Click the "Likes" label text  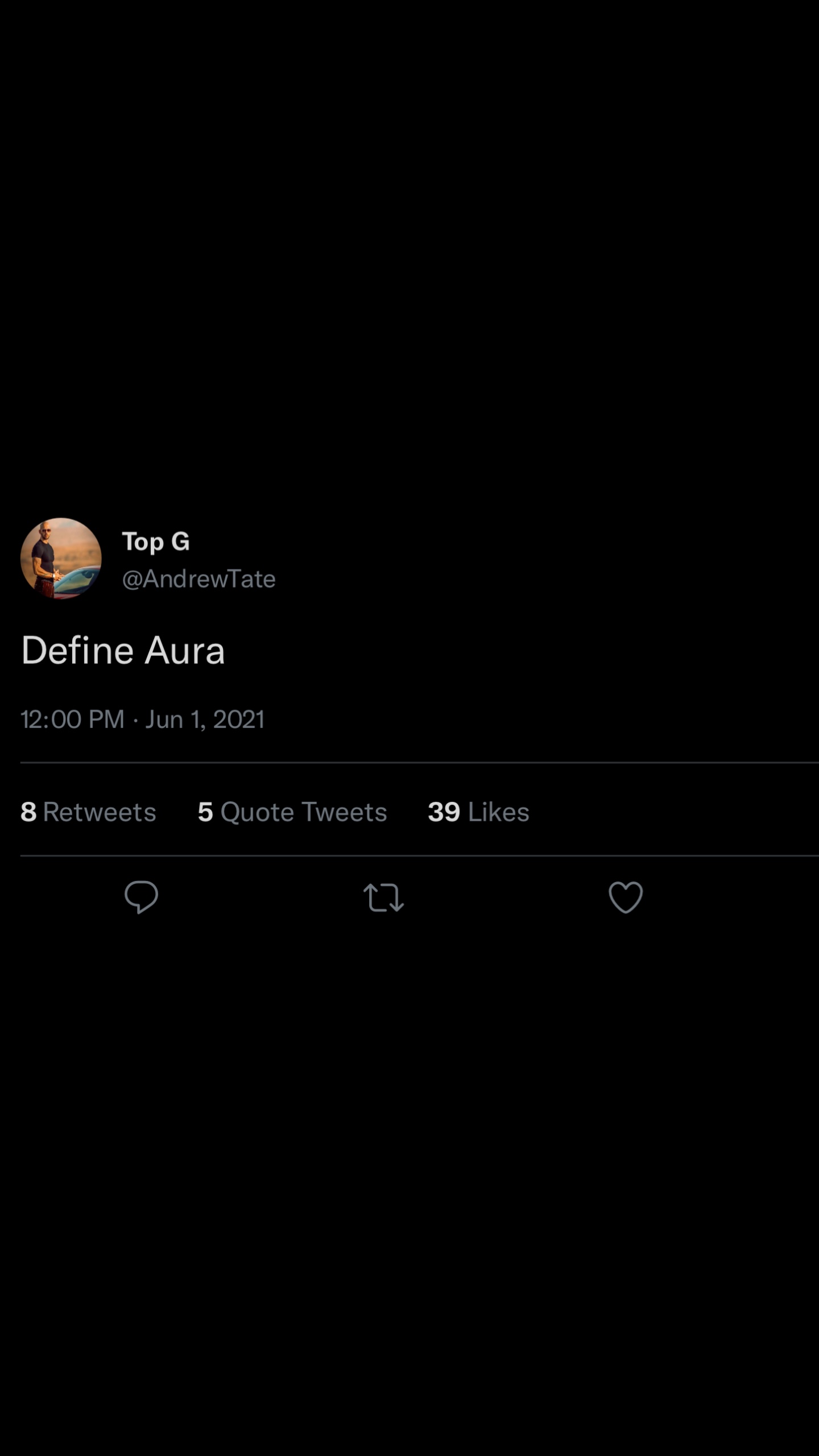(x=498, y=812)
